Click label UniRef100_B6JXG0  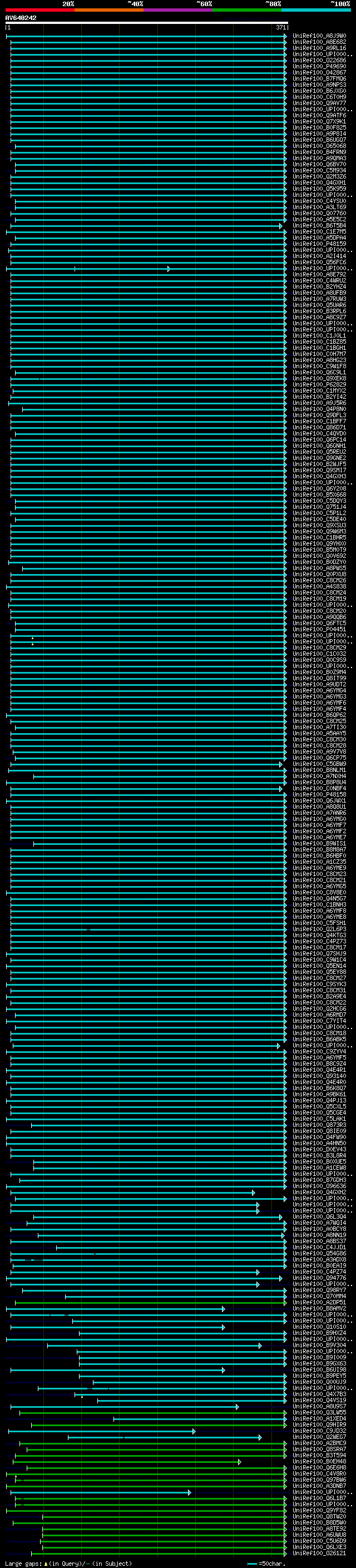[319, 91]
